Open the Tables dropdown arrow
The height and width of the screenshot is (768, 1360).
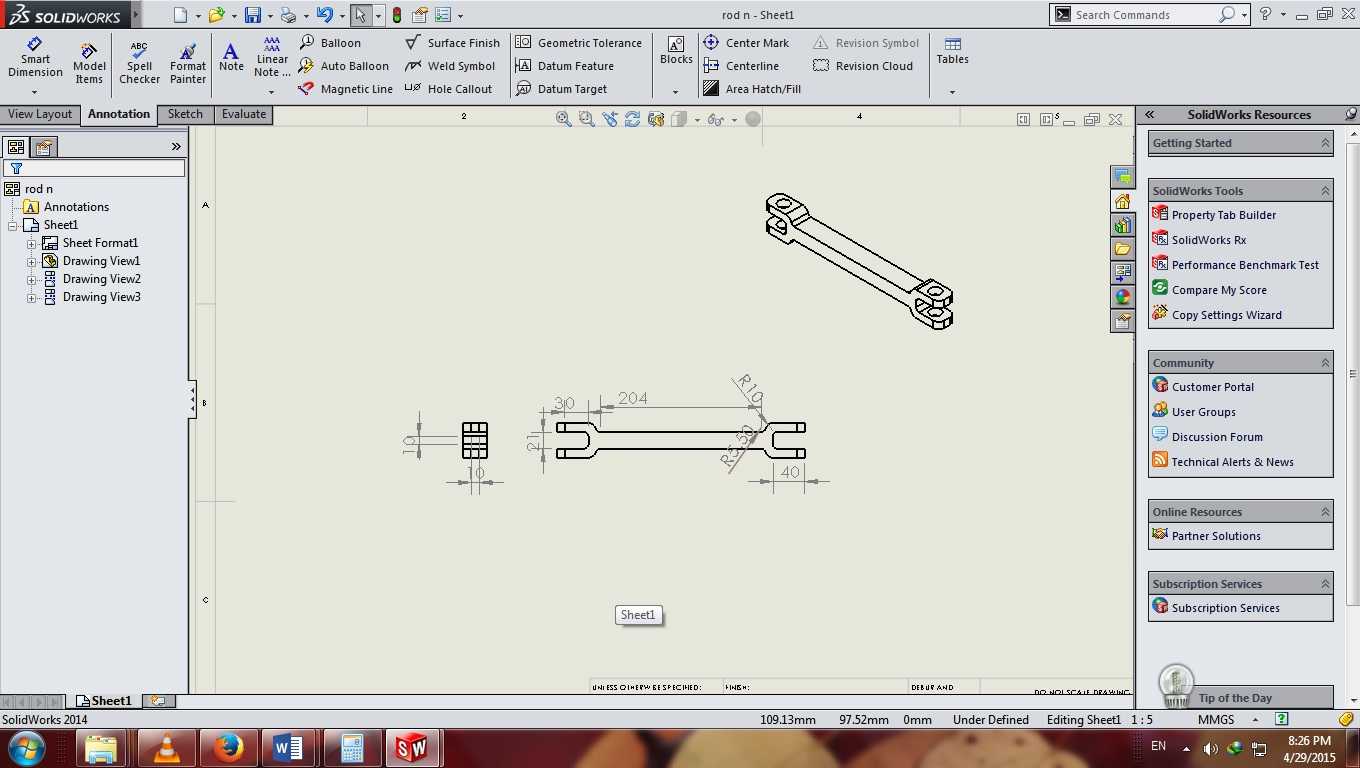point(952,92)
